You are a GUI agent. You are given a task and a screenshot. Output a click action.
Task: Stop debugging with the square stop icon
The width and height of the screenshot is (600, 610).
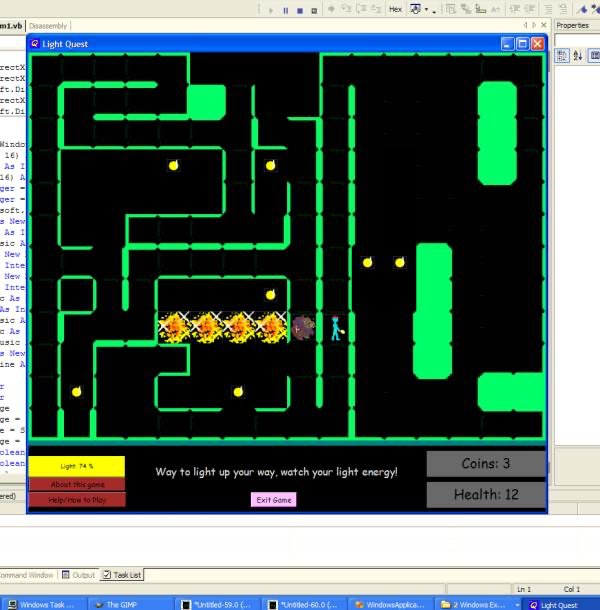point(300,10)
